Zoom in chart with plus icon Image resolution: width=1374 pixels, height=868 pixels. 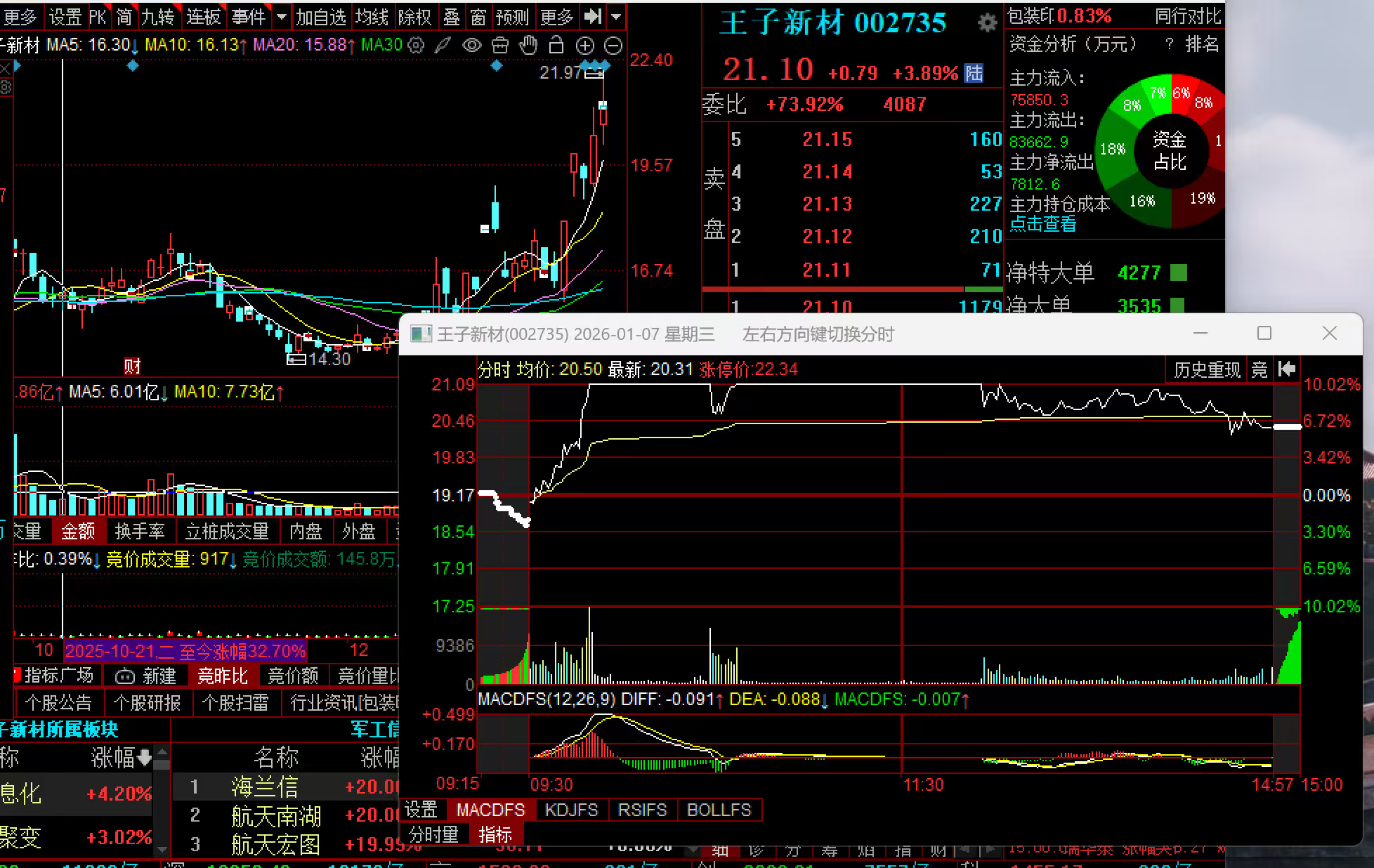[x=584, y=46]
